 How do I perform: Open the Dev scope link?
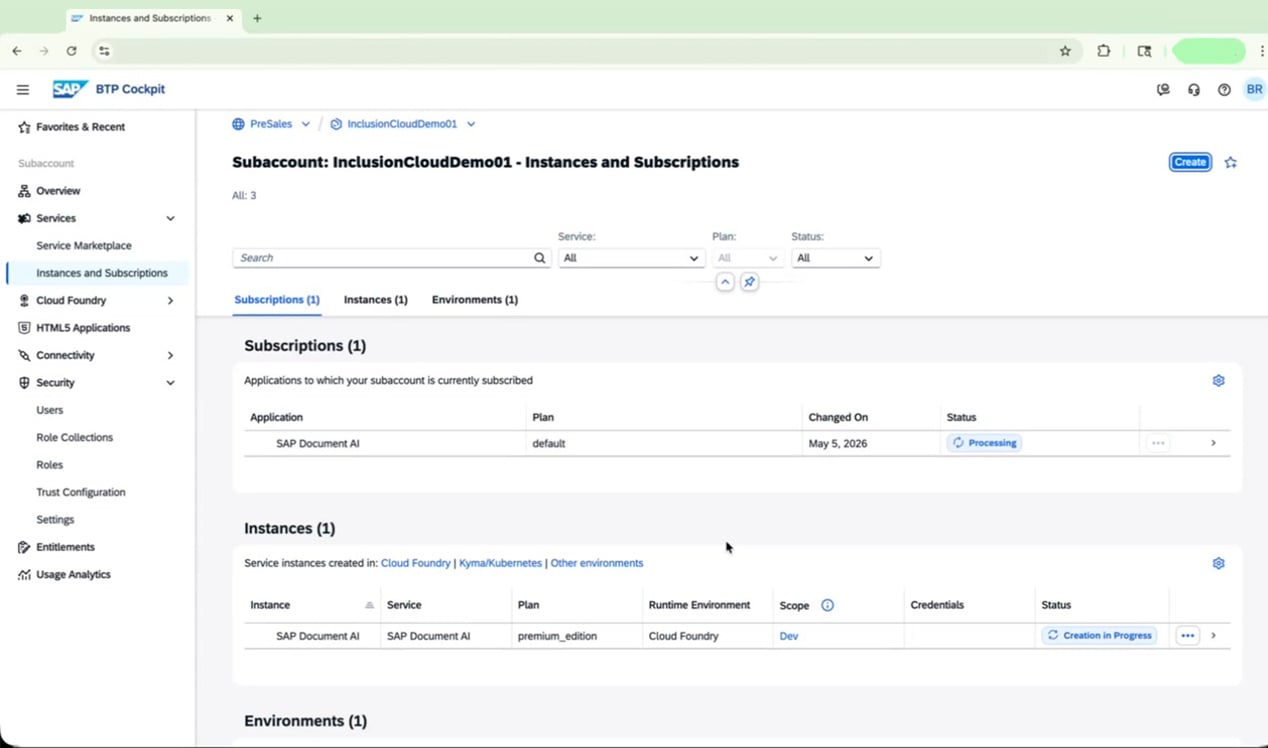click(x=789, y=636)
